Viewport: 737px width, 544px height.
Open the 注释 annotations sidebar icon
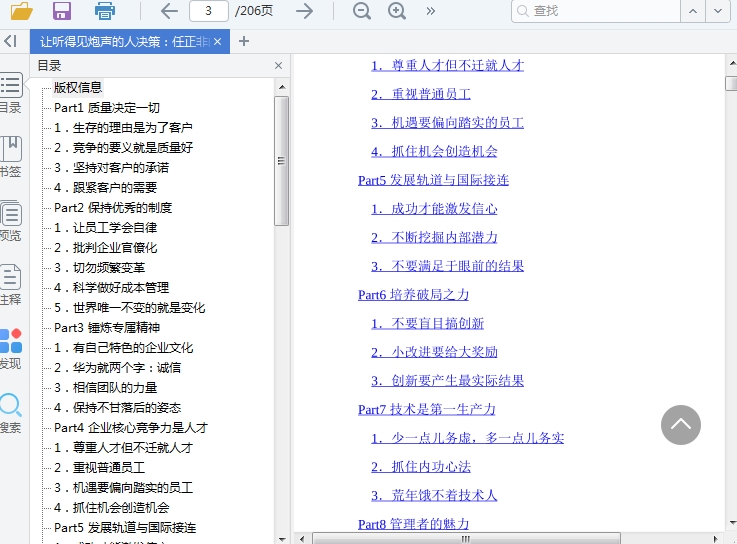point(10,285)
